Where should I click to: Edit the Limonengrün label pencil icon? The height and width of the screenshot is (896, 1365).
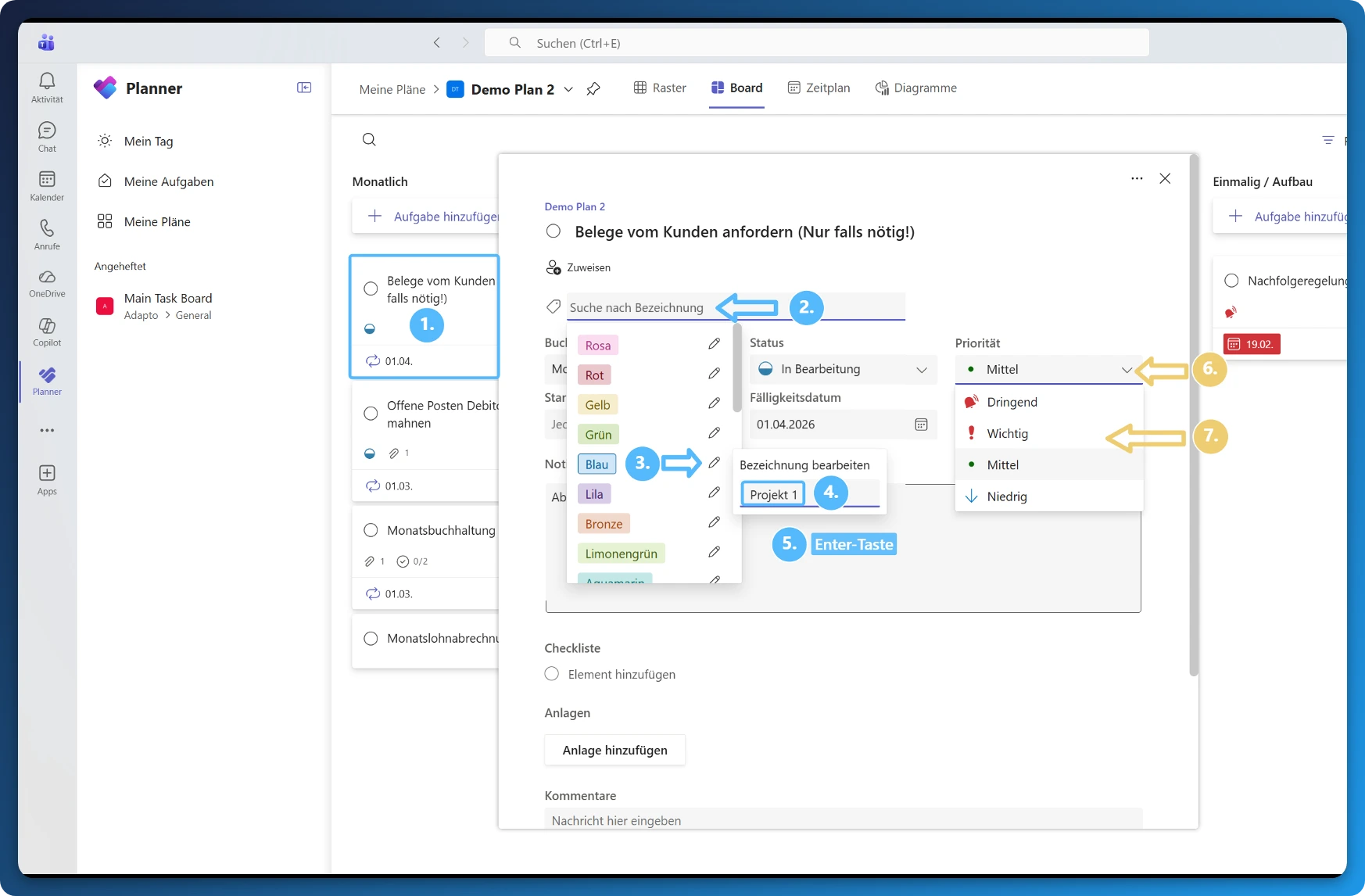pyautogui.click(x=714, y=552)
